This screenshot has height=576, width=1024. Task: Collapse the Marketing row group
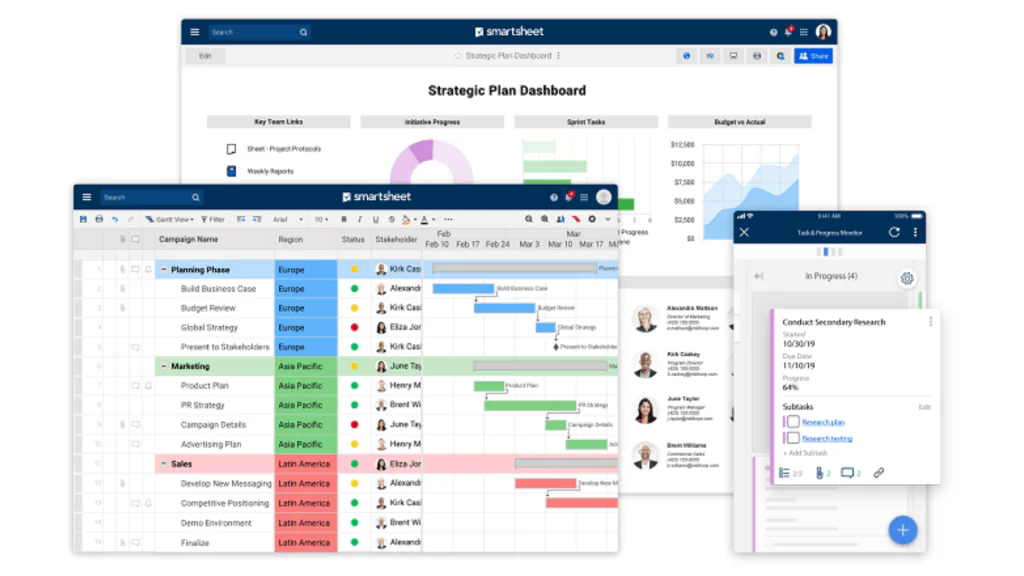coord(164,366)
